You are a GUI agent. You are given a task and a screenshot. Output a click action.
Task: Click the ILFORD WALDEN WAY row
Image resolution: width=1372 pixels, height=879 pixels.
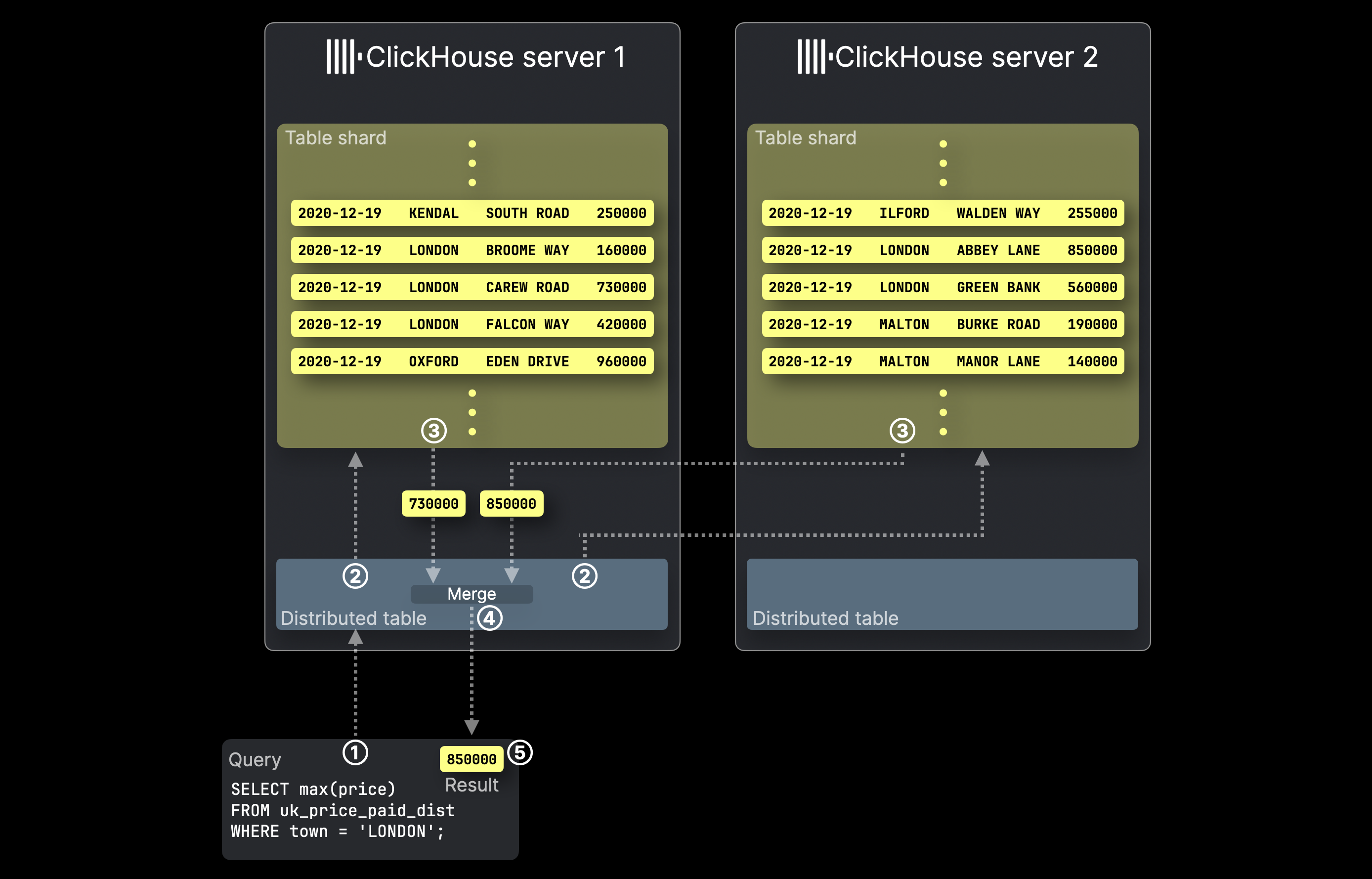pos(943,213)
